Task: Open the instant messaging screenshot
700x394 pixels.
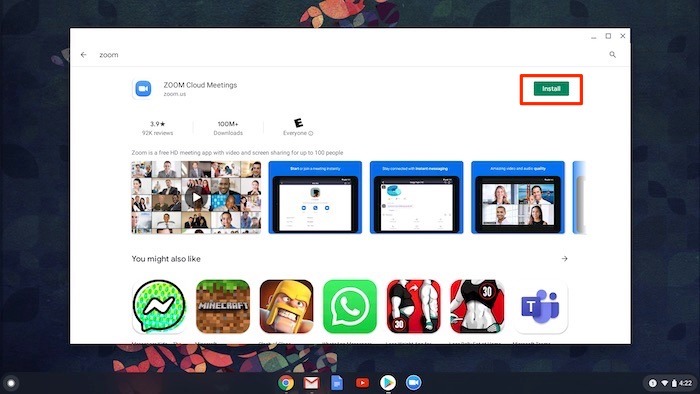Action: point(417,197)
